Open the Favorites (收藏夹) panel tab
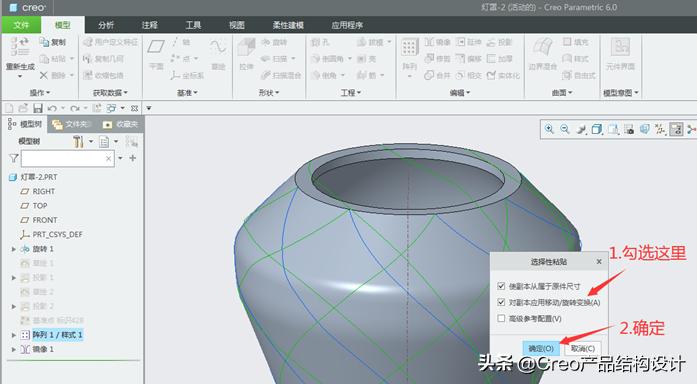This screenshot has width=697, height=384. (x=121, y=124)
